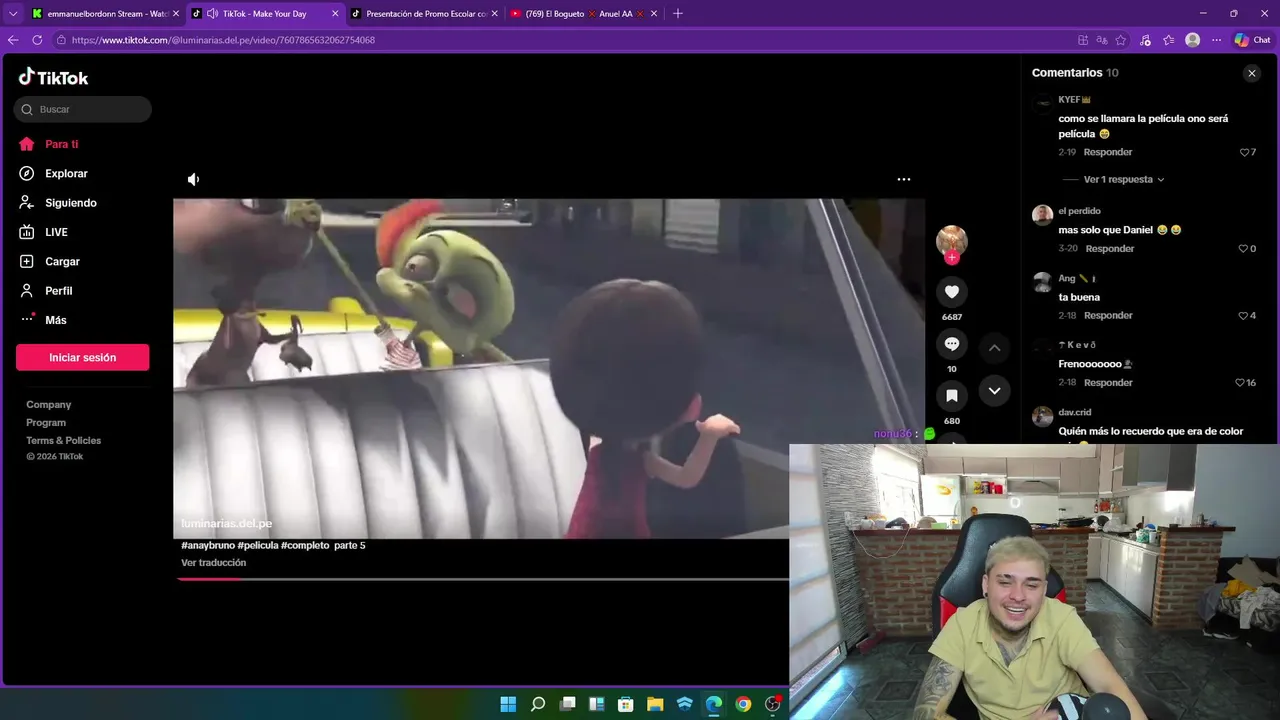
Task: Seek within the video progress bar
Action: pyautogui.click(x=483, y=579)
